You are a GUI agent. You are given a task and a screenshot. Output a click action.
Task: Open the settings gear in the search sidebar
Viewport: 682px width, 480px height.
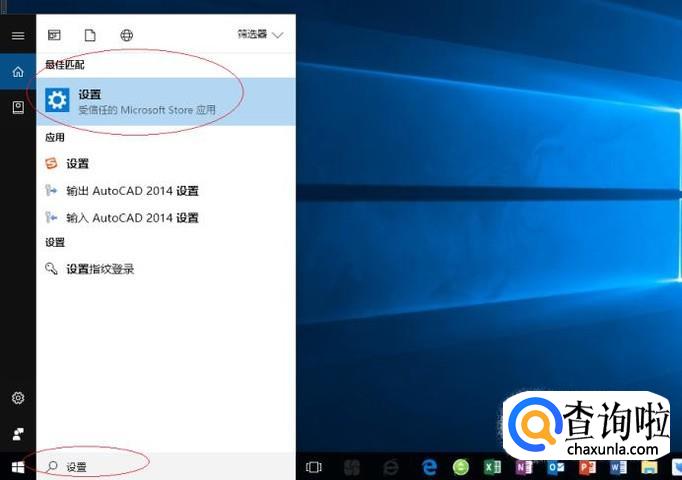point(18,398)
